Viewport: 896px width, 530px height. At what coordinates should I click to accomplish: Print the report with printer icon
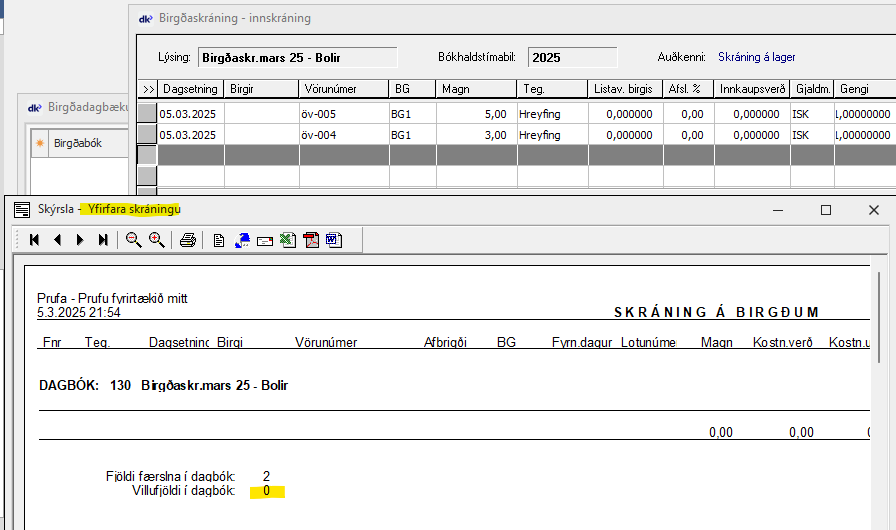pos(187,240)
